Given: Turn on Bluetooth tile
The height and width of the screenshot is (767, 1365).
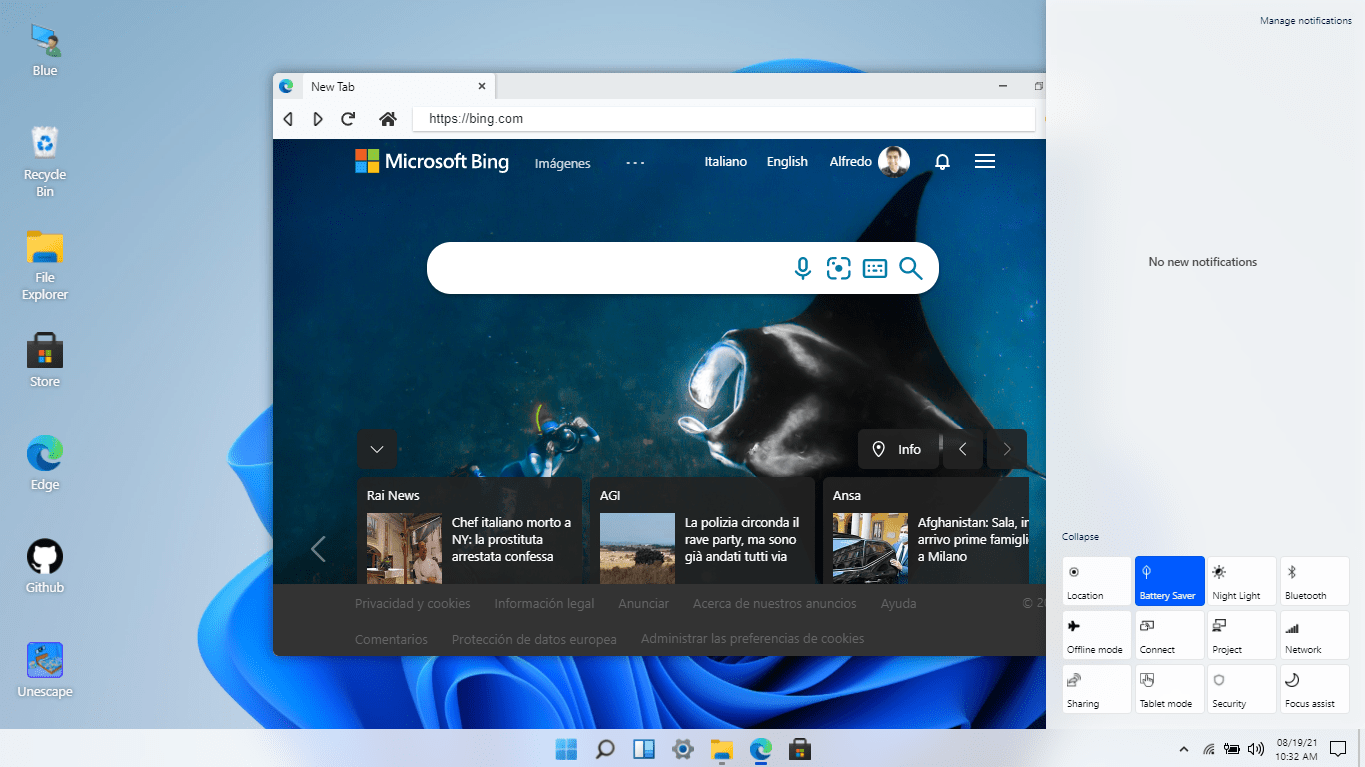Looking at the screenshot, I should 1314,582.
